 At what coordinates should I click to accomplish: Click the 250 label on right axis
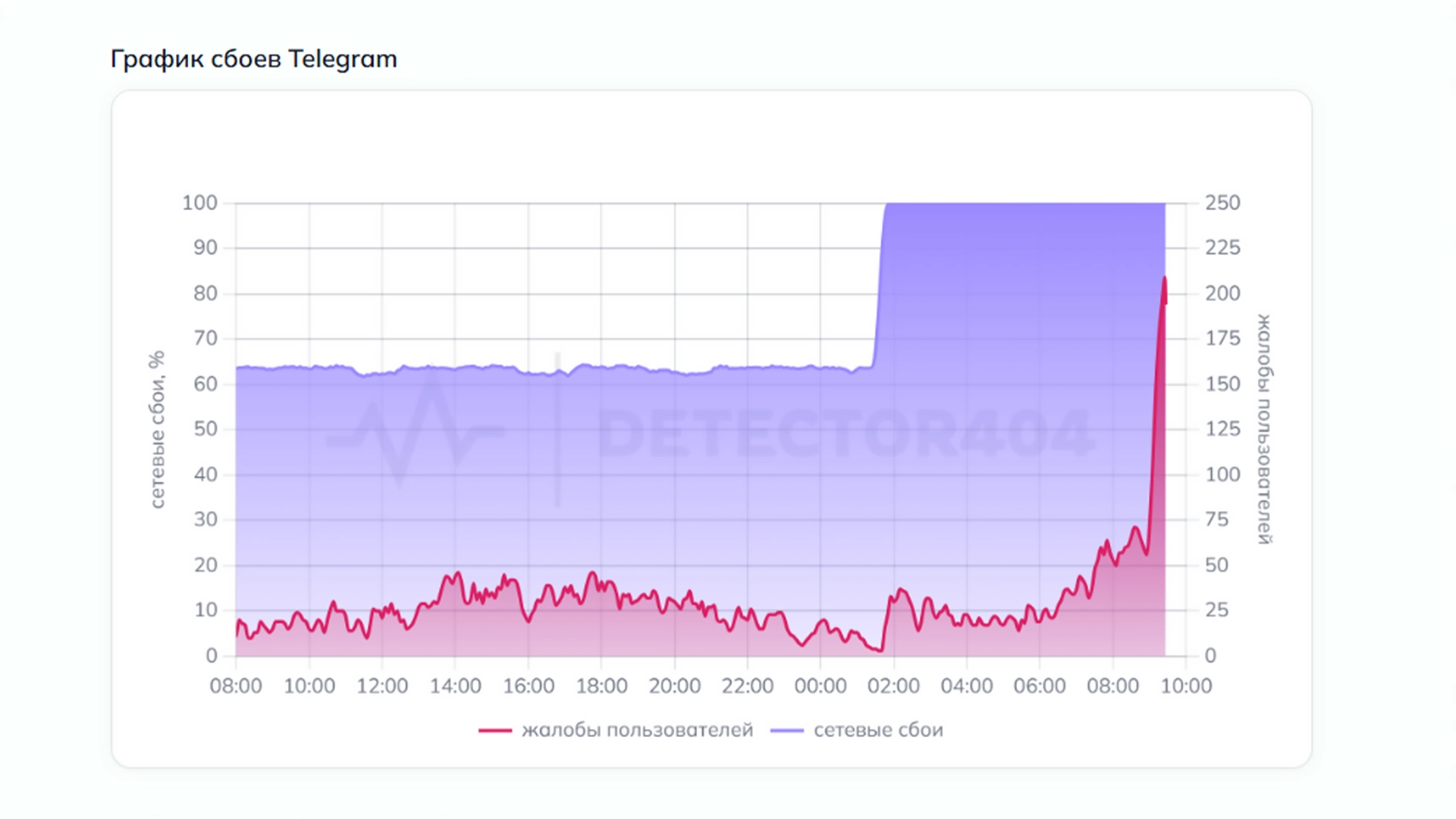pos(1222,203)
